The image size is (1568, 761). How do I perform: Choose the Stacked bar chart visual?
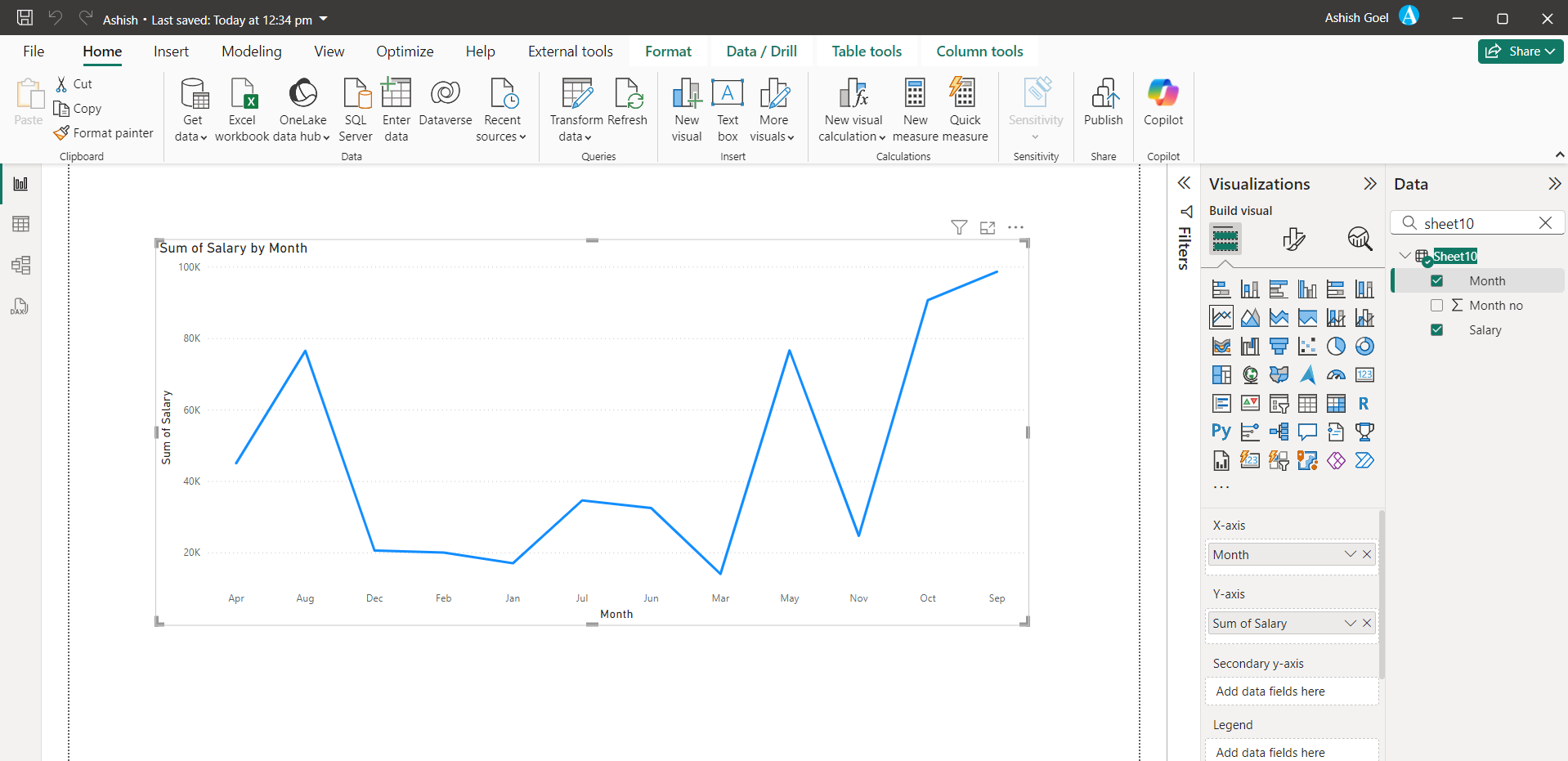[1221, 289]
